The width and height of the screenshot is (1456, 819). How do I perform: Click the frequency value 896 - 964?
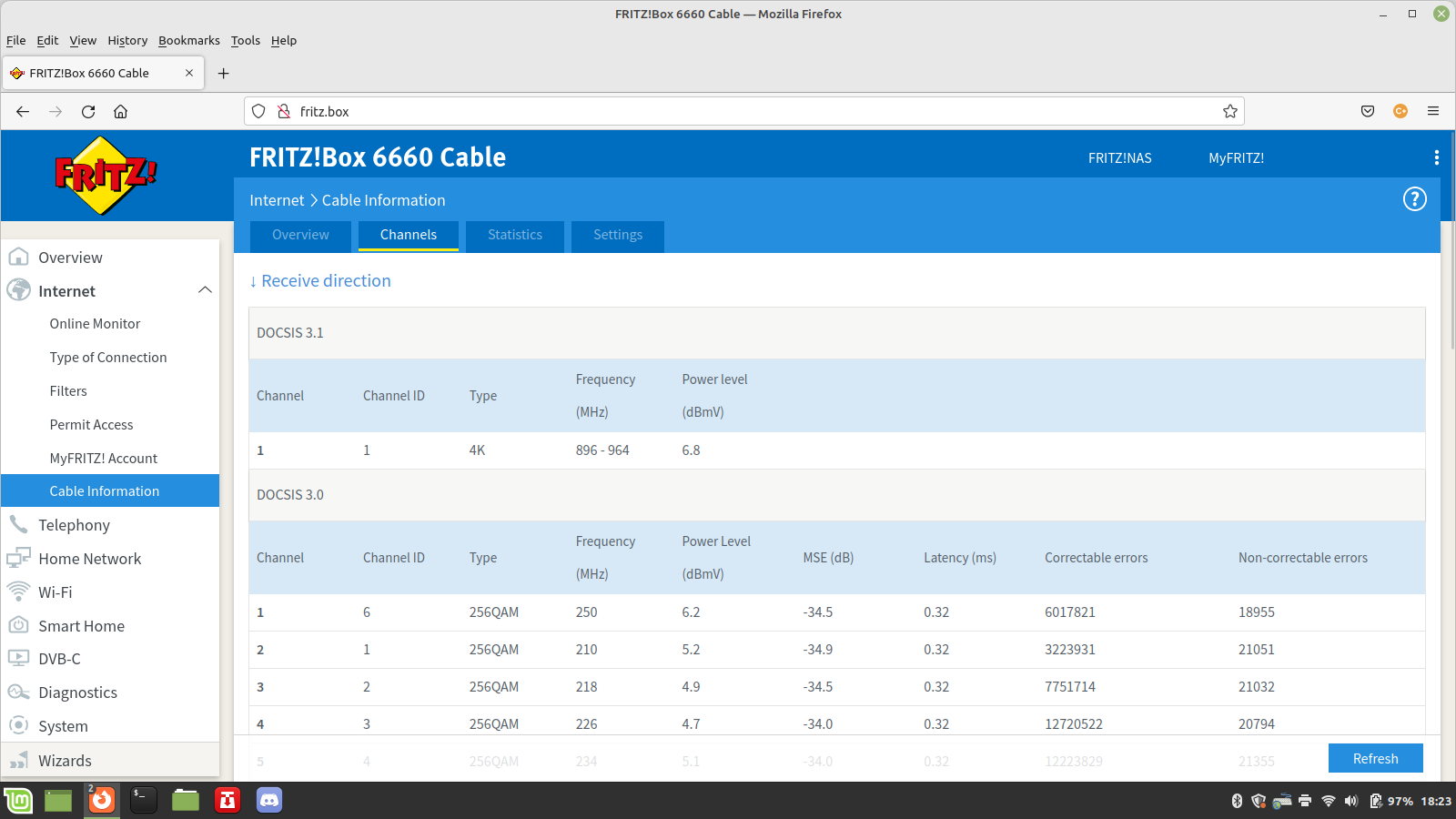tap(602, 450)
